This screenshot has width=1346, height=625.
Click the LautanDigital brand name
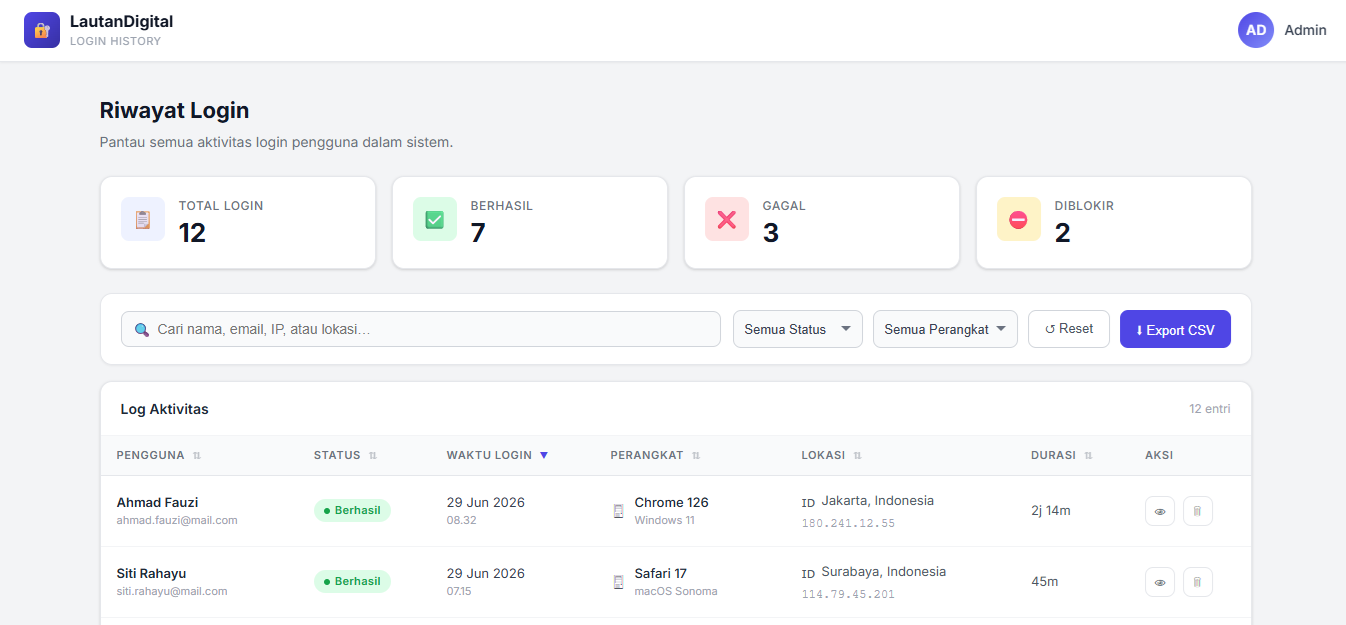121,21
